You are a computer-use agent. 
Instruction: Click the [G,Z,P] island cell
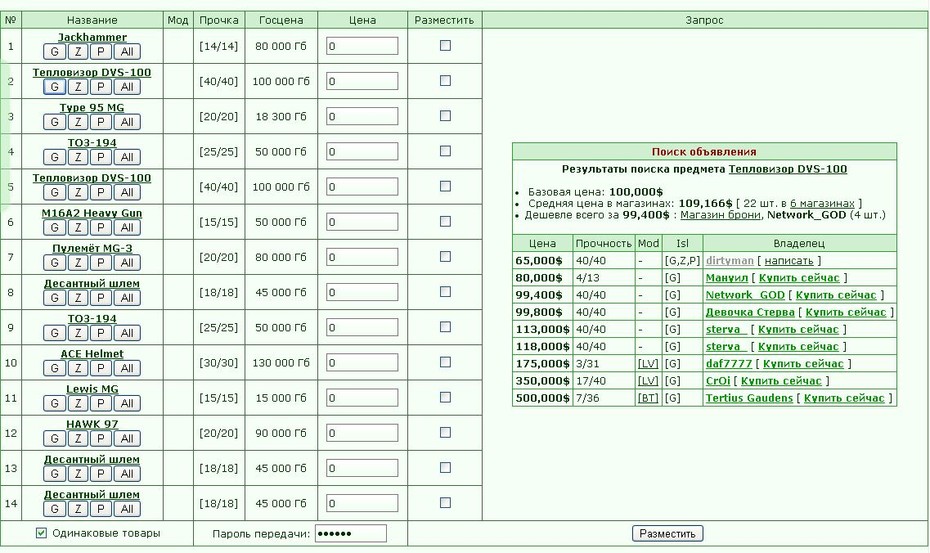pyautogui.click(x=682, y=260)
